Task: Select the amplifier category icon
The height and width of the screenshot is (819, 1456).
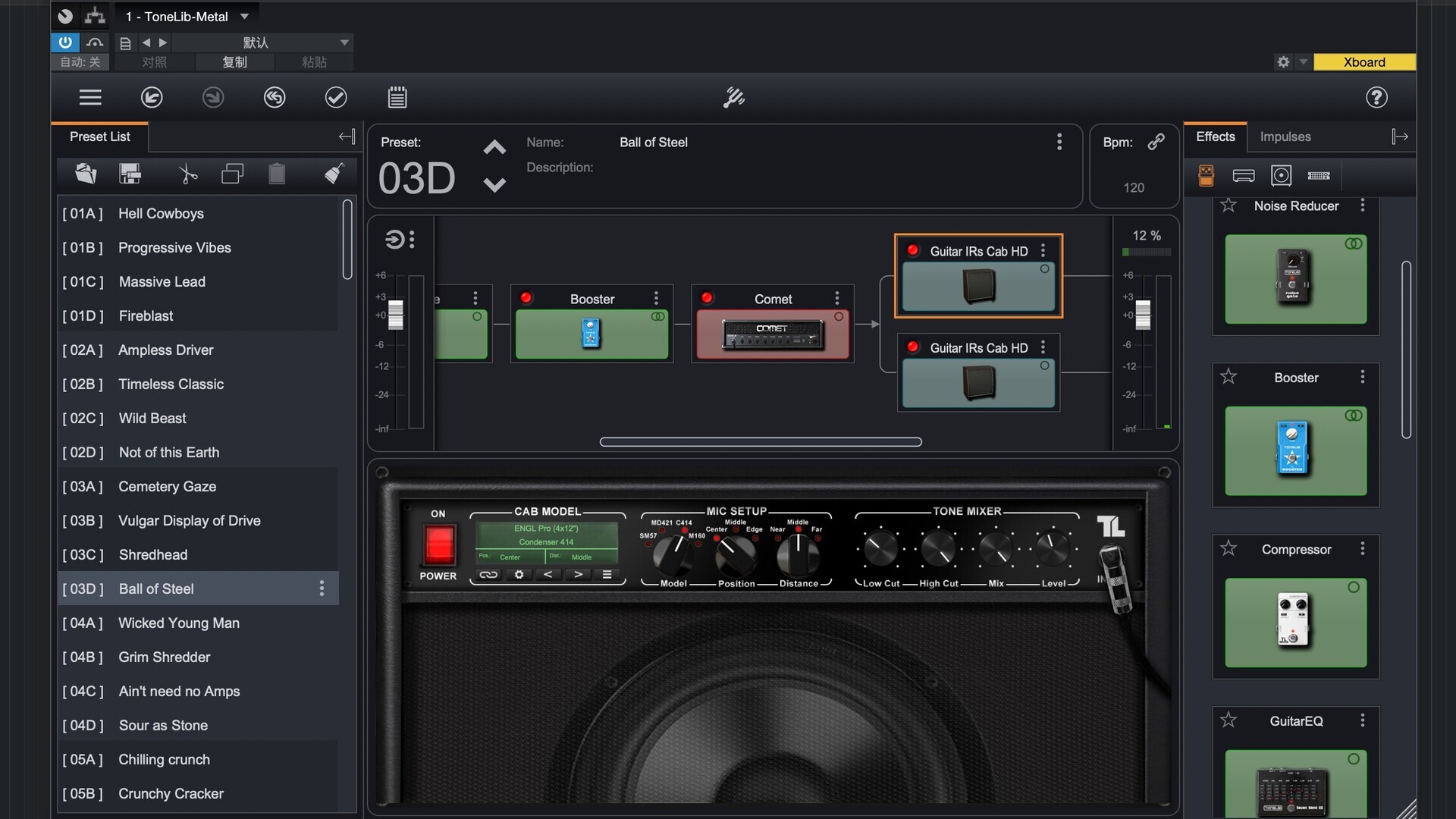Action: click(x=1244, y=175)
